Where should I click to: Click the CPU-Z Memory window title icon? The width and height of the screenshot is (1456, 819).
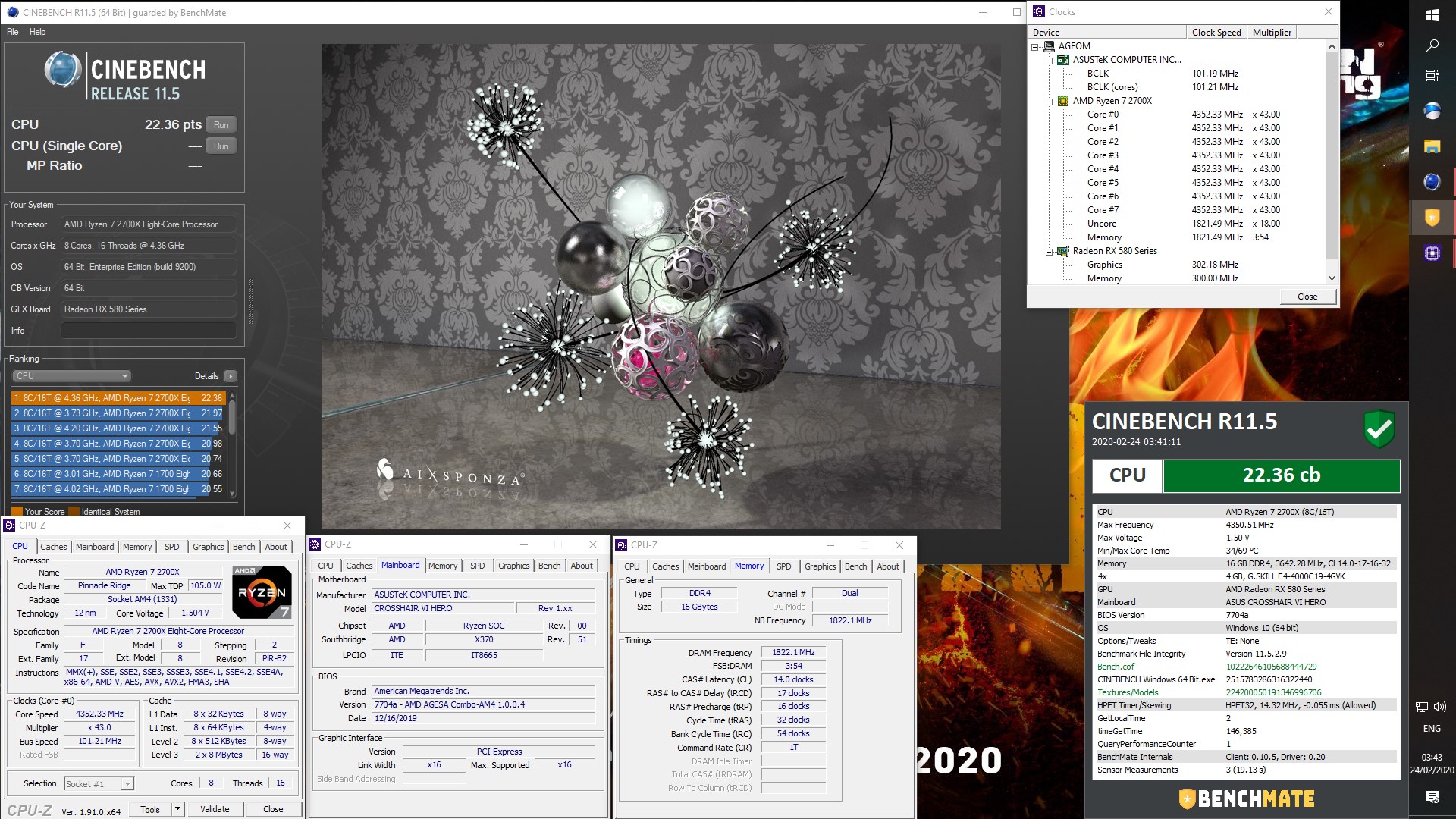621,545
